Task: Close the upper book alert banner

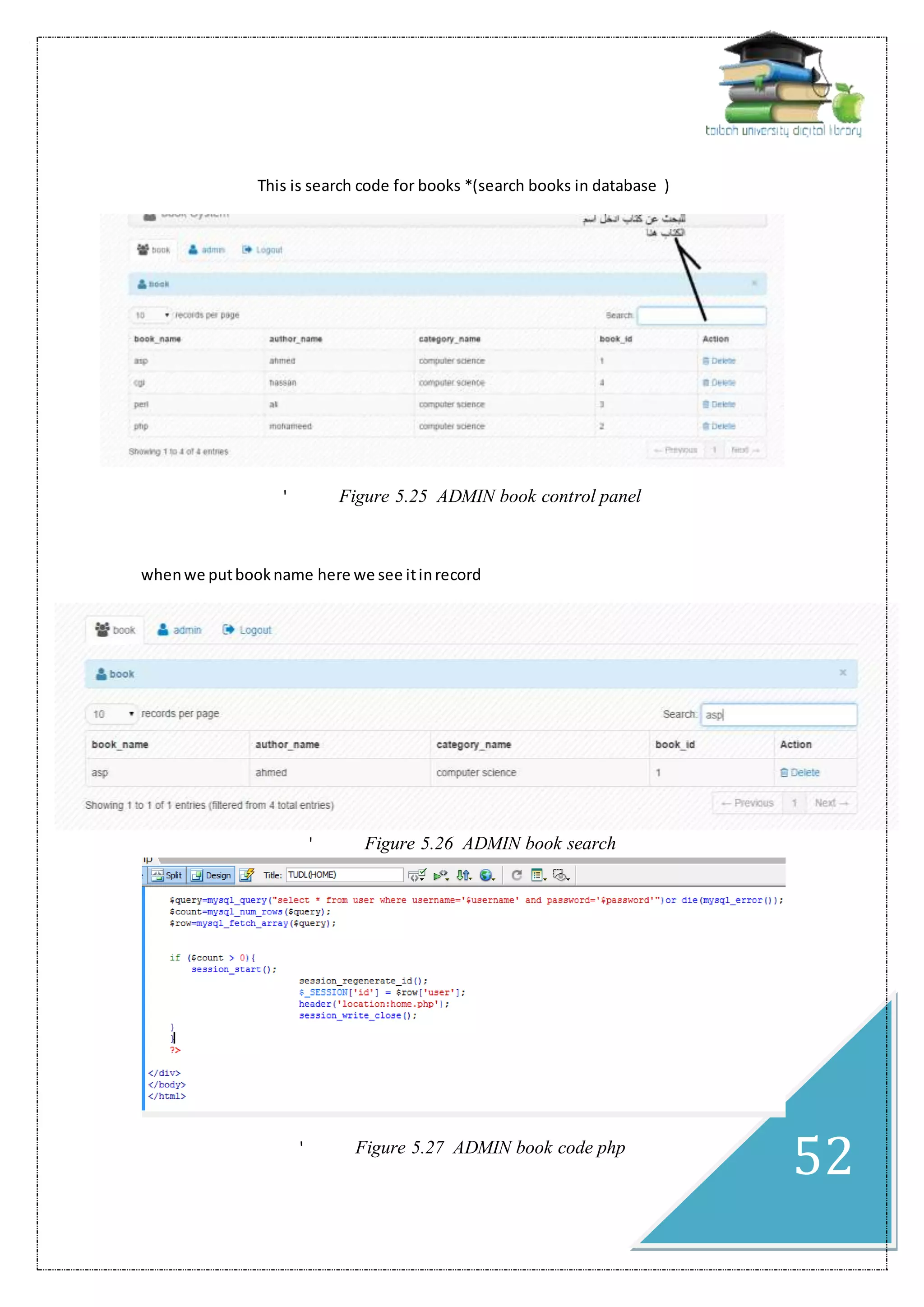Action: pos(754,283)
